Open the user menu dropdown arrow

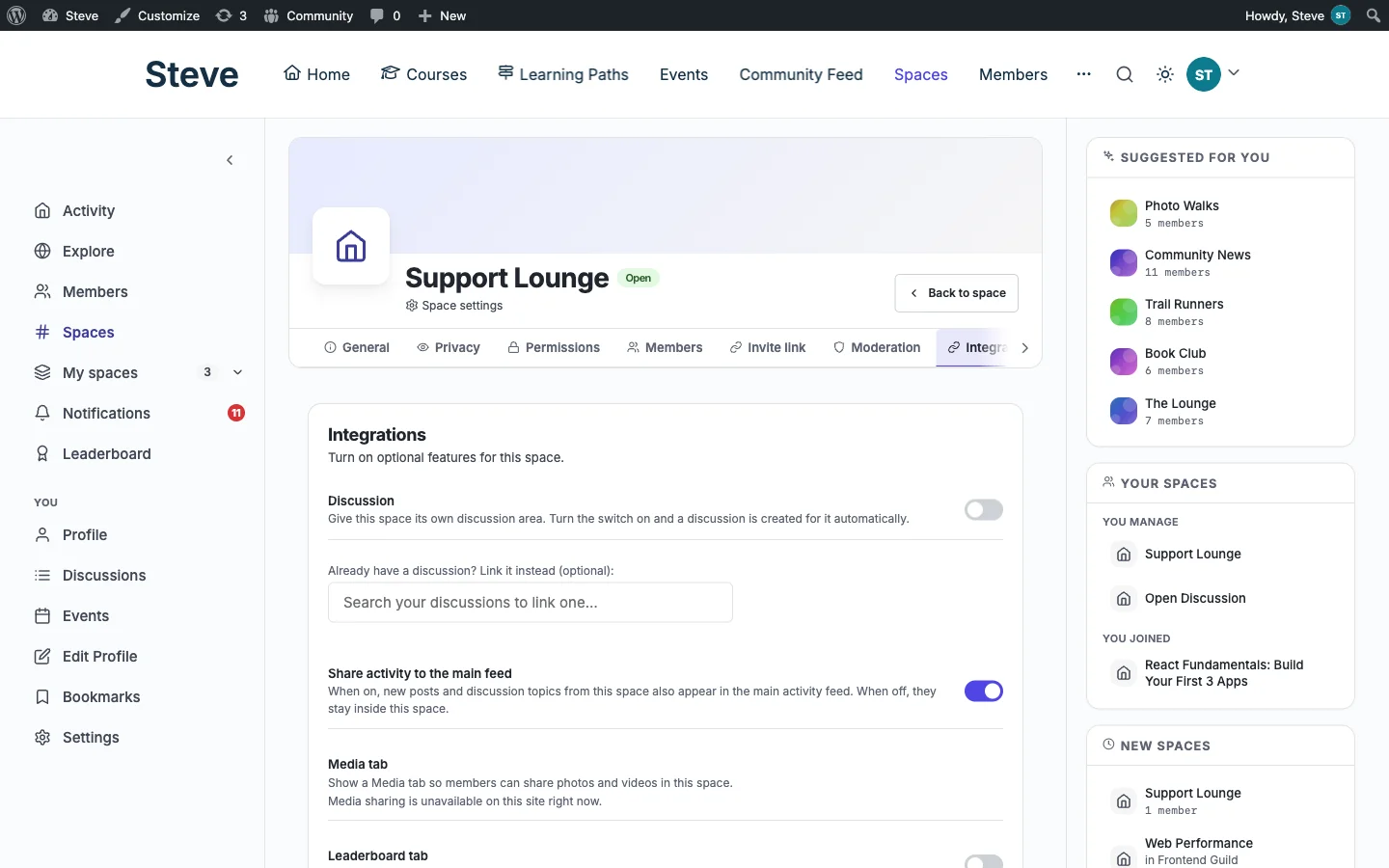tap(1234, 73)
